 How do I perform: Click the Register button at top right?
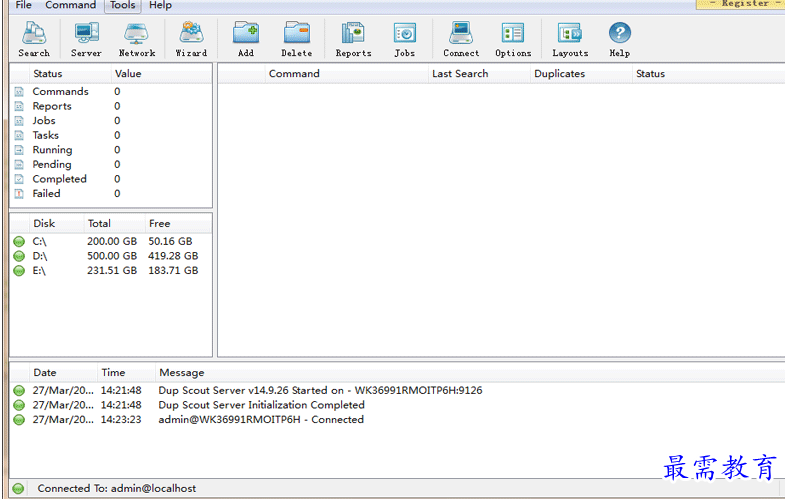coord(742,4)
